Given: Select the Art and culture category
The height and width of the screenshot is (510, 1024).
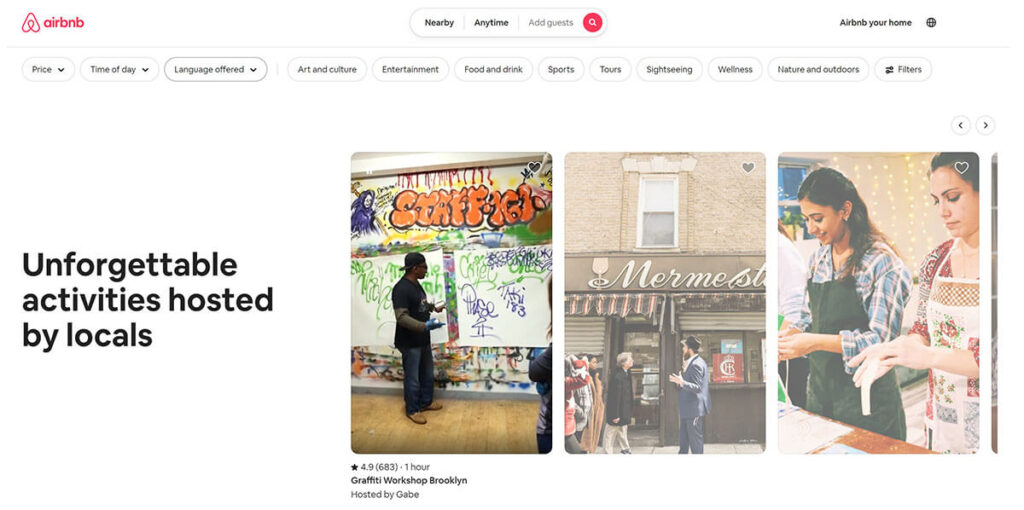Looking at the screenshot, I should click(x=327, y=69).
